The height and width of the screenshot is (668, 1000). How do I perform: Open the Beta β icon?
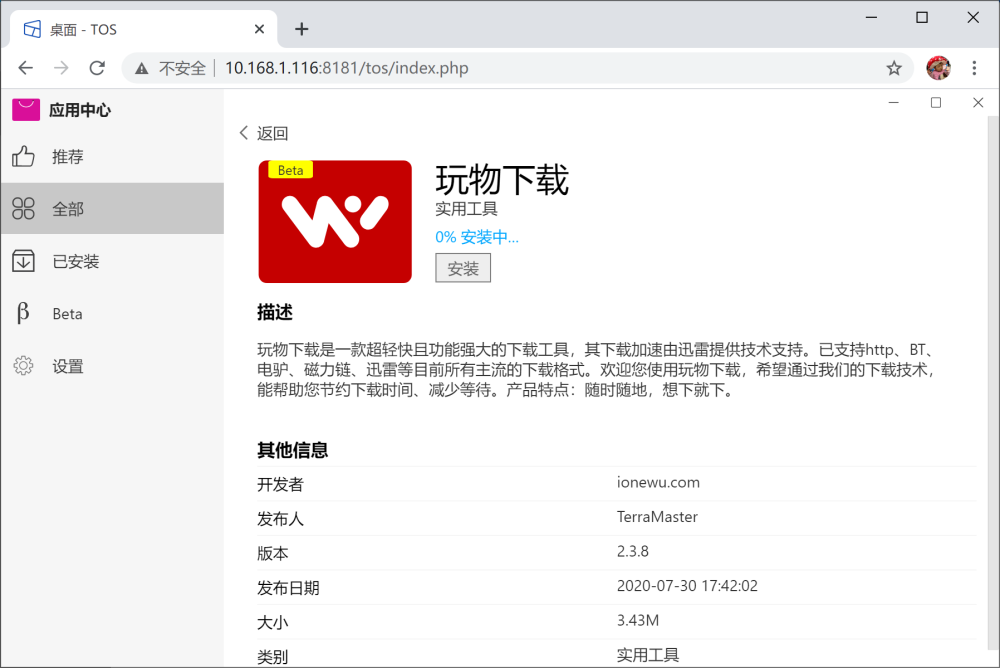tap(23, 313)
